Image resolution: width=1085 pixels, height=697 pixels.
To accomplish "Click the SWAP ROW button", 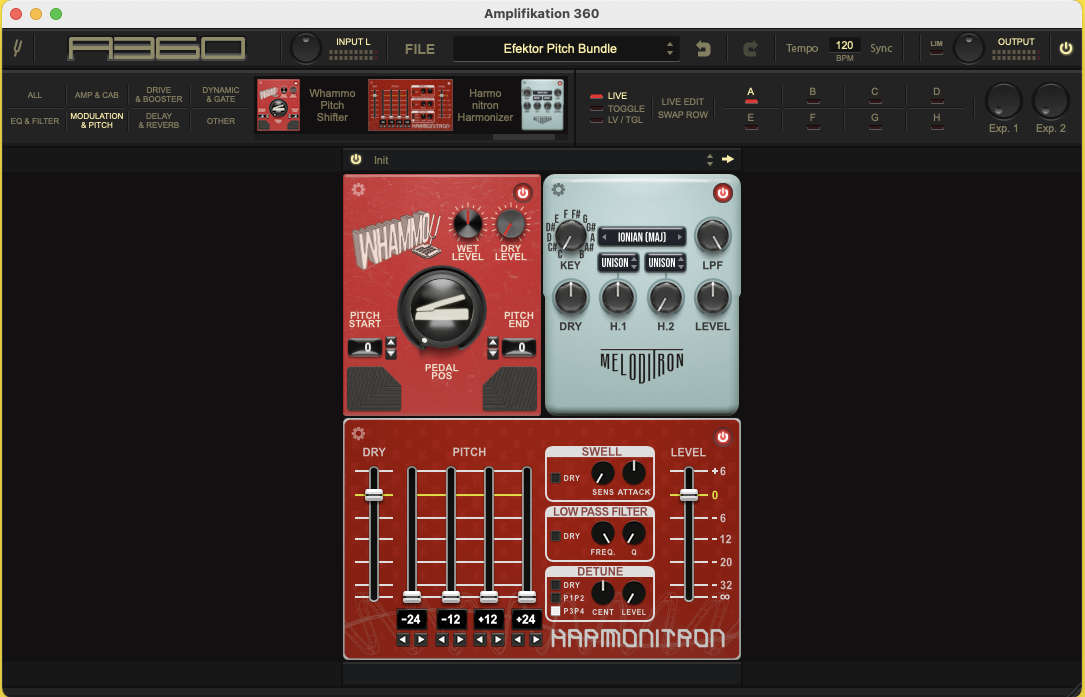I will pyautogui.click(x=683, y=114).
